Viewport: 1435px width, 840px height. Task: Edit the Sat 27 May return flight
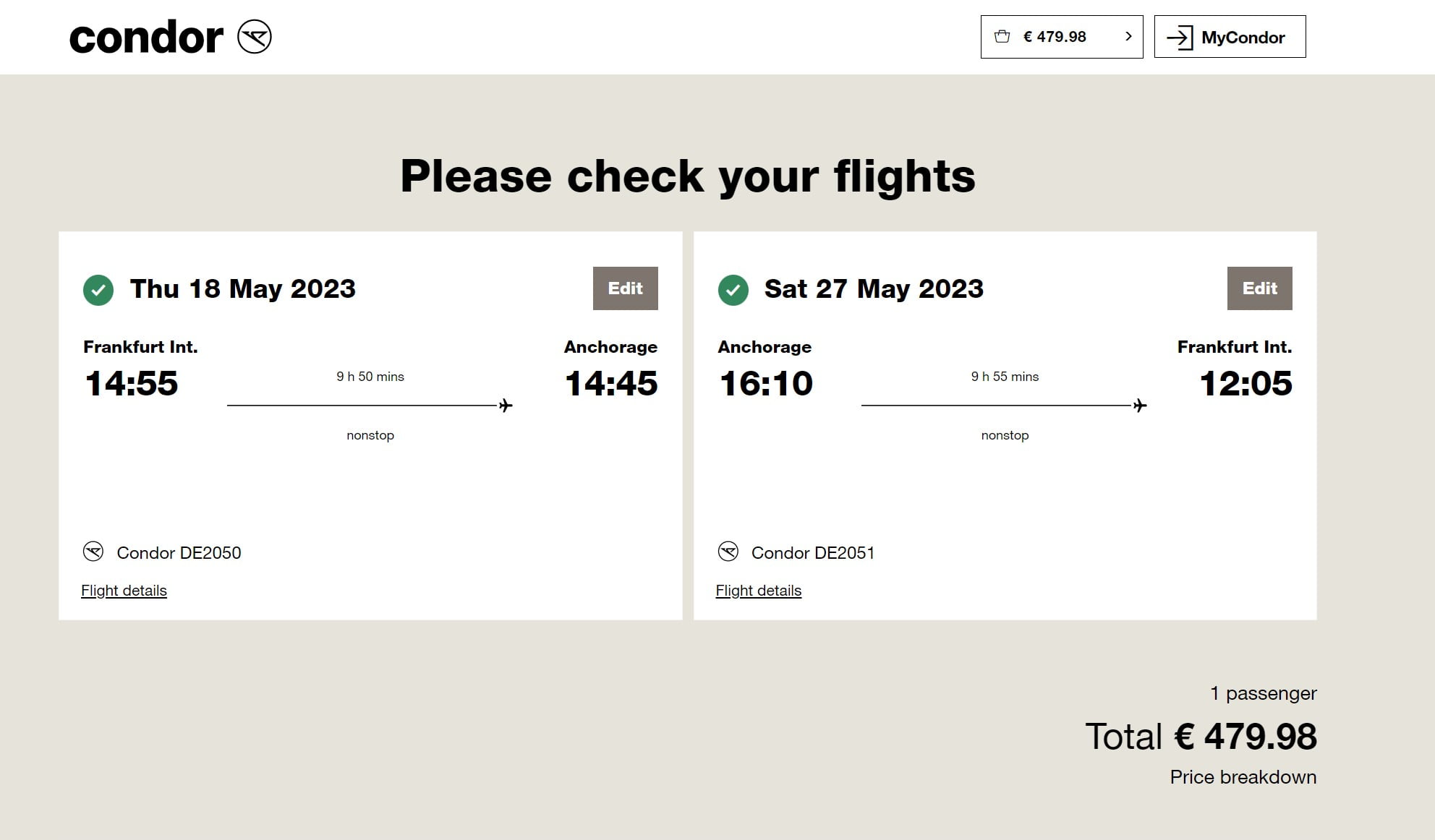(1259, 288)
